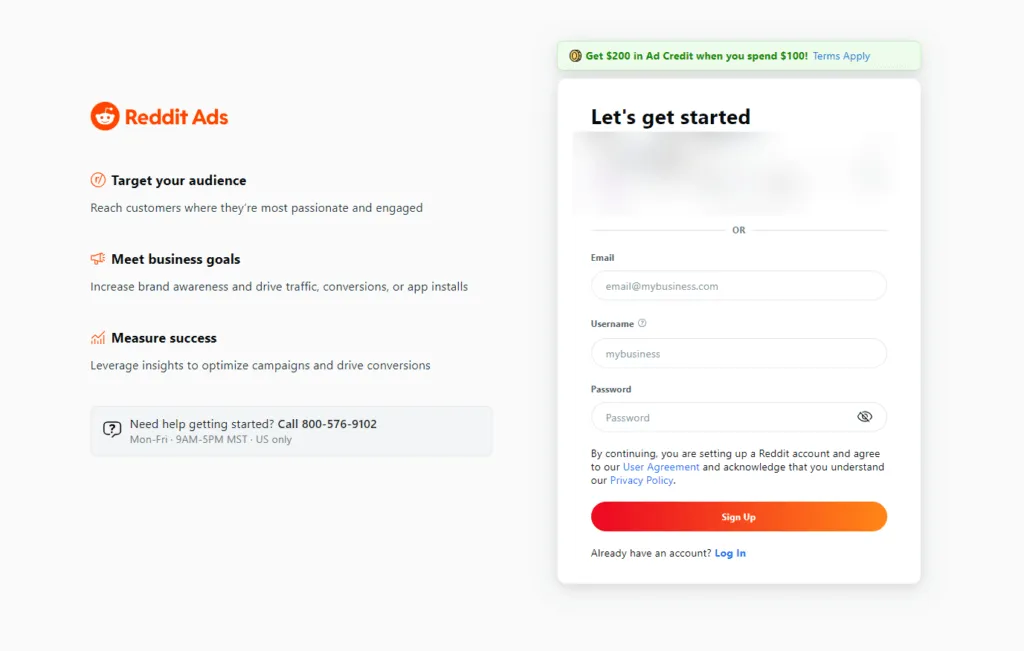Click the megaphone icon beside Meet business goals

tap(98, 259)
